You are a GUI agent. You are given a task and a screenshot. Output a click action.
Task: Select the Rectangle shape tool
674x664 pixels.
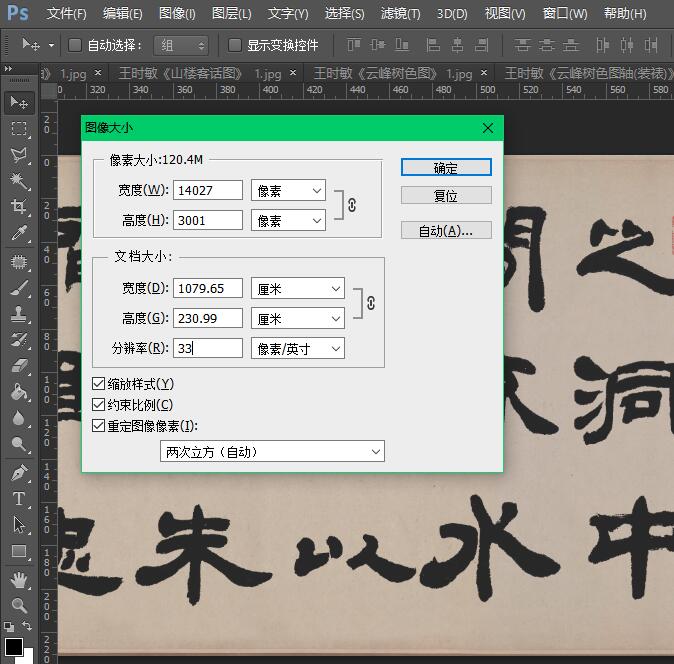point(18,551)
